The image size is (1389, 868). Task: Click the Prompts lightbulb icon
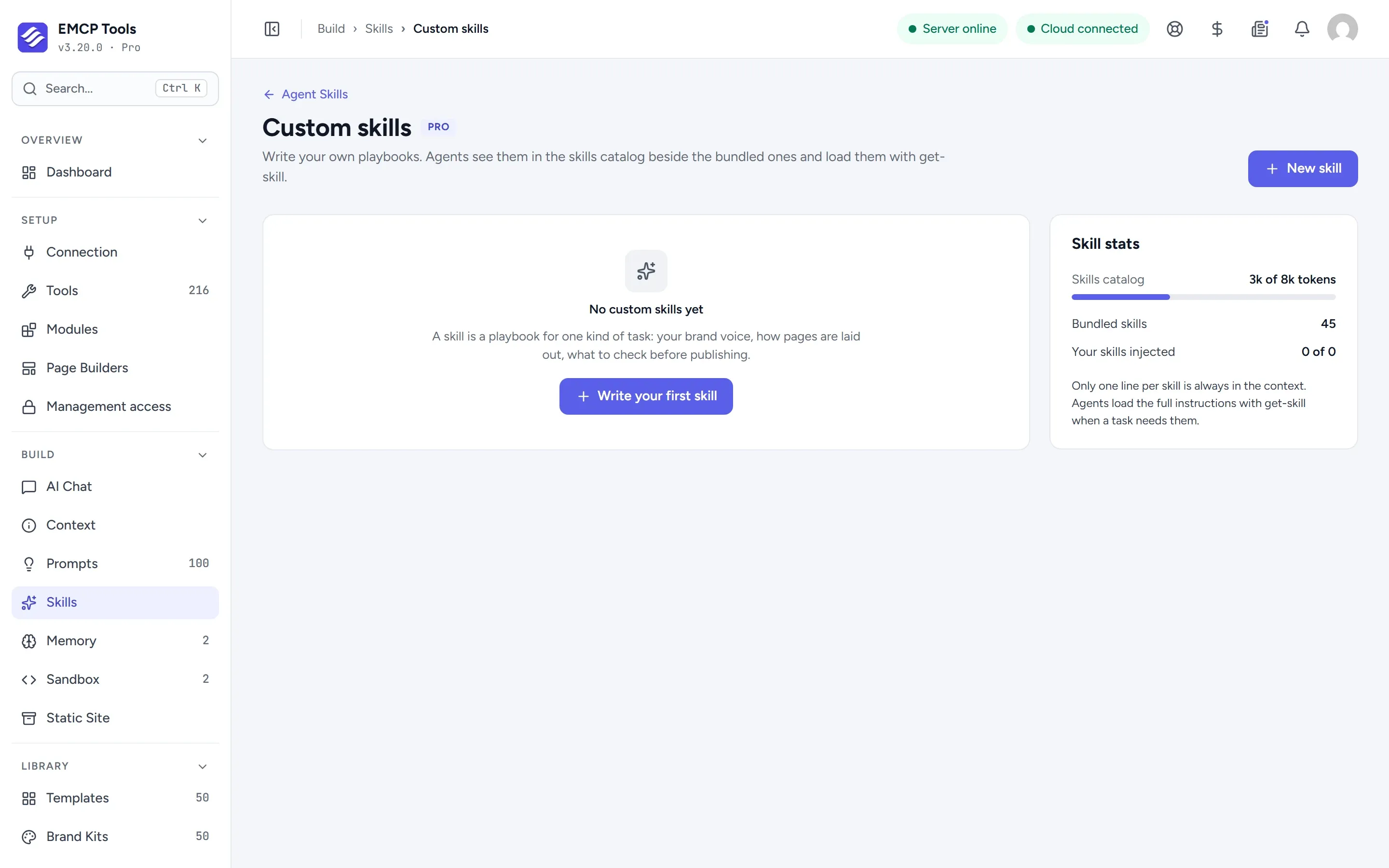point(29,564)
